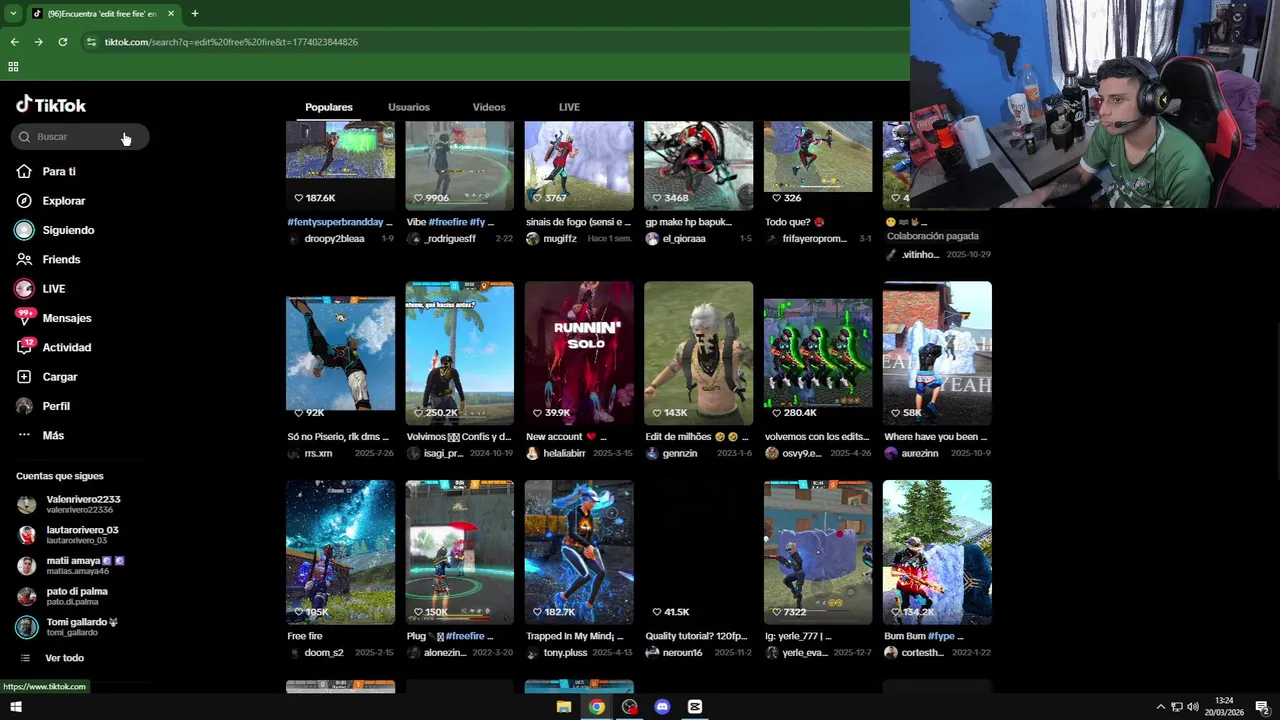Open 'Where have you been' 58K video
1280x720 pixels.
(937, 353)
